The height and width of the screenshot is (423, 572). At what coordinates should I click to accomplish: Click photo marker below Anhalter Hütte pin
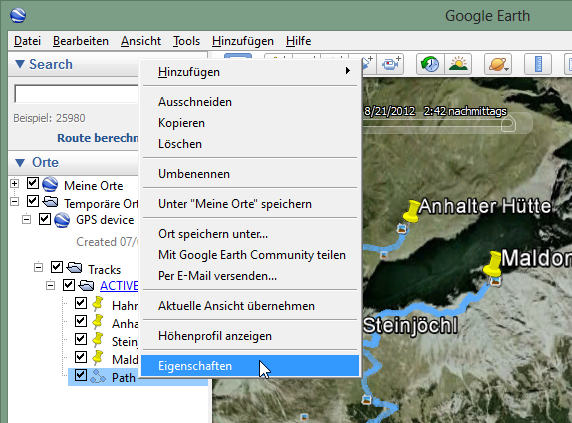(x=401, y=229)
